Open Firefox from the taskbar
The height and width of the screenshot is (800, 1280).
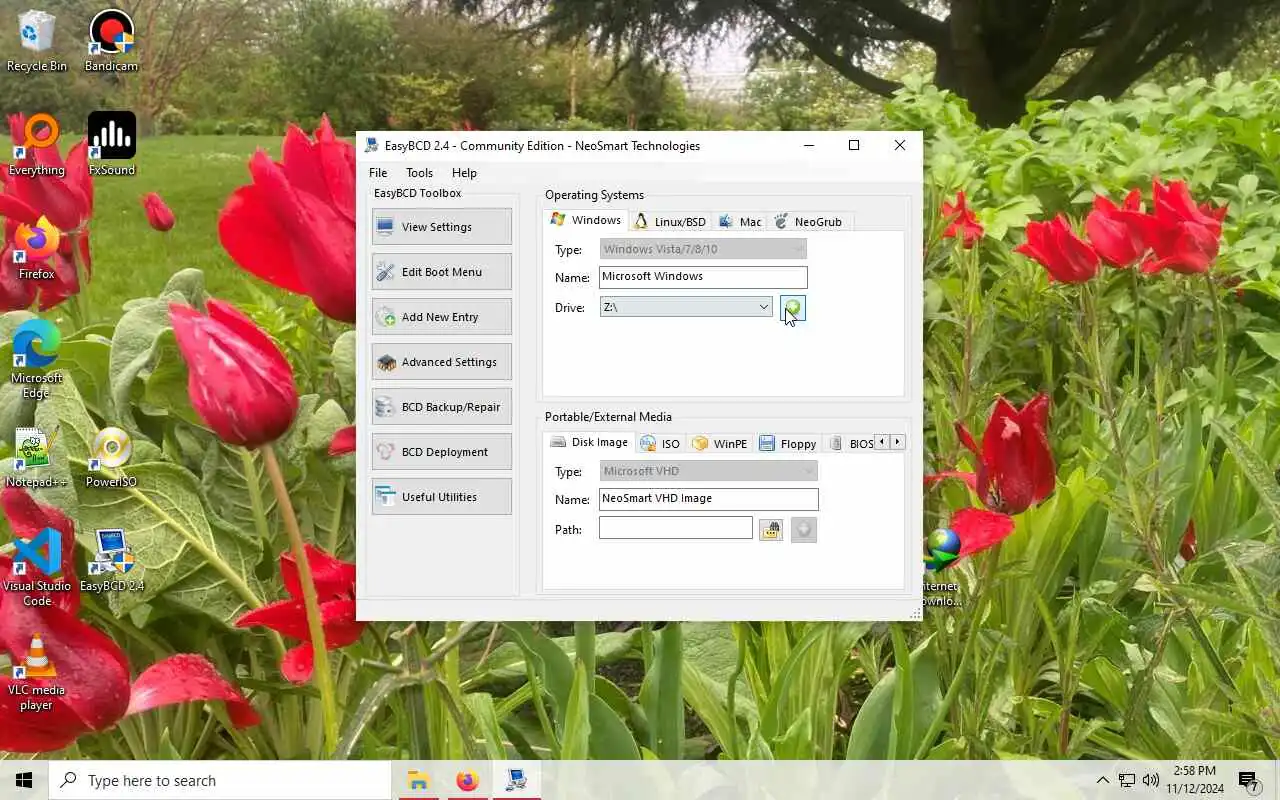click(x=467, y=780)
